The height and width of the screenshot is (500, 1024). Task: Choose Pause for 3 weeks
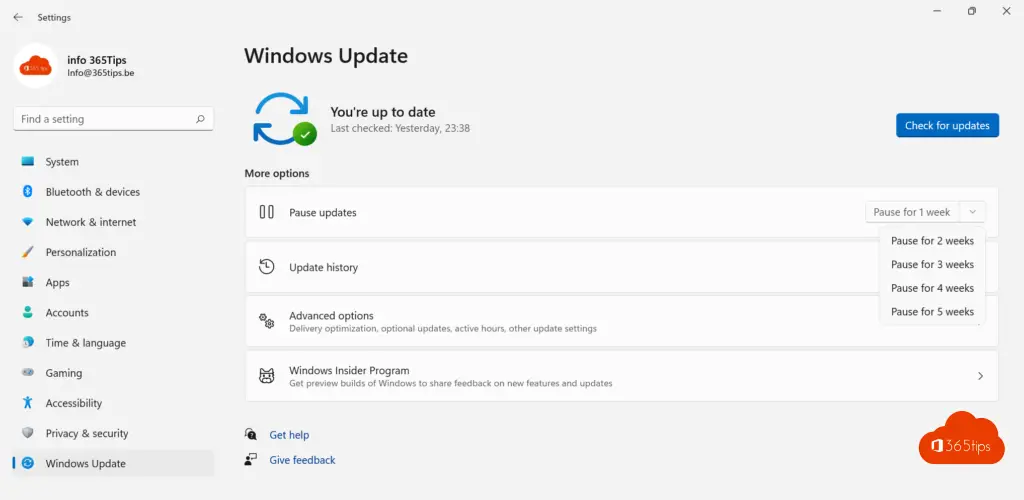click(x=932, y=264)
